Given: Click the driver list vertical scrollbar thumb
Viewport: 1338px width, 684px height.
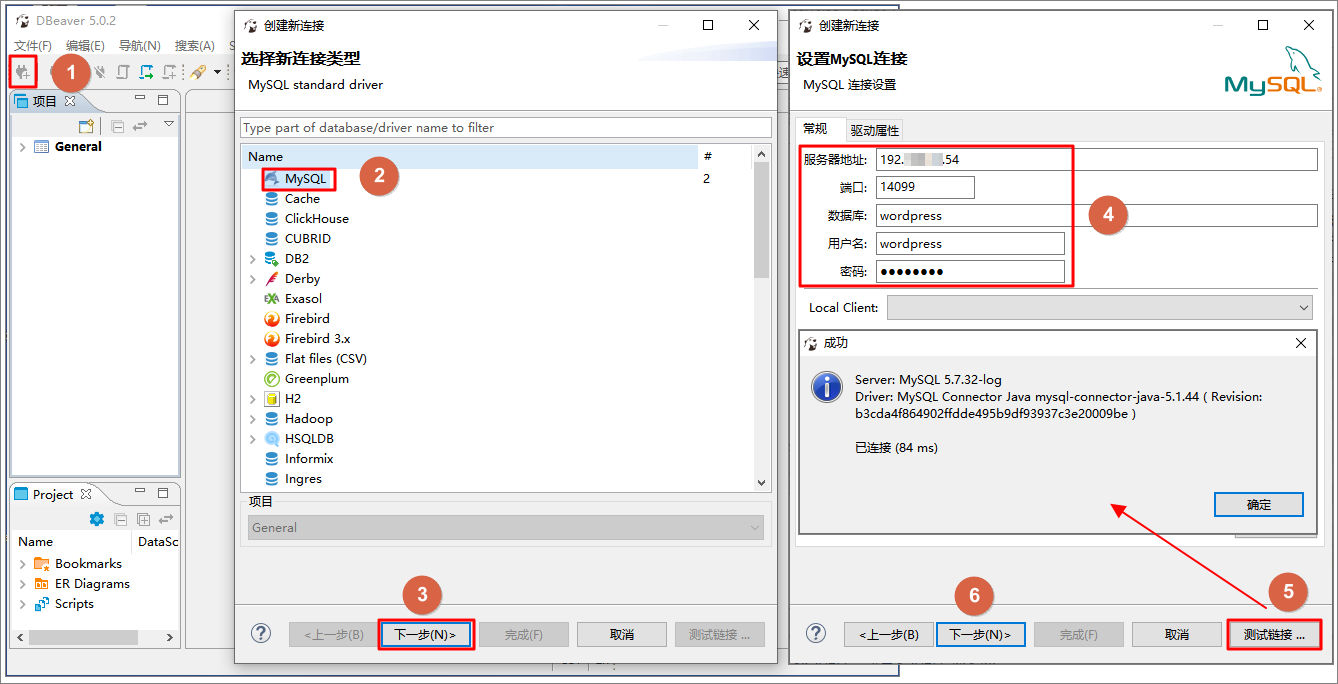Looking at the screenshot, I should pos(761,220).
